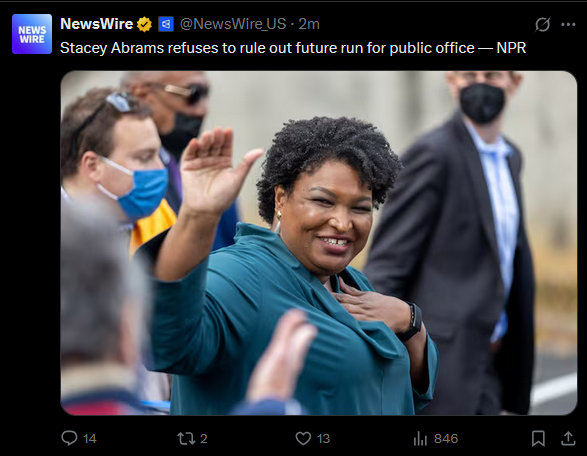Viewport: 587px width, 456px height.
Task: Click the 14 replies count
Action: pyautogui.click(x=90, y=438)
